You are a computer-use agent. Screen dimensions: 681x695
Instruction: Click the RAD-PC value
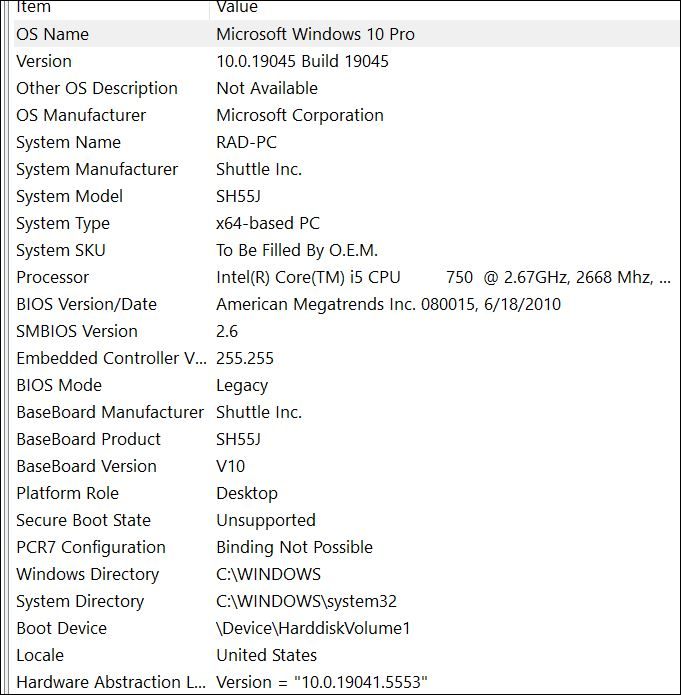pyautogui.click(x=247, y=142)
